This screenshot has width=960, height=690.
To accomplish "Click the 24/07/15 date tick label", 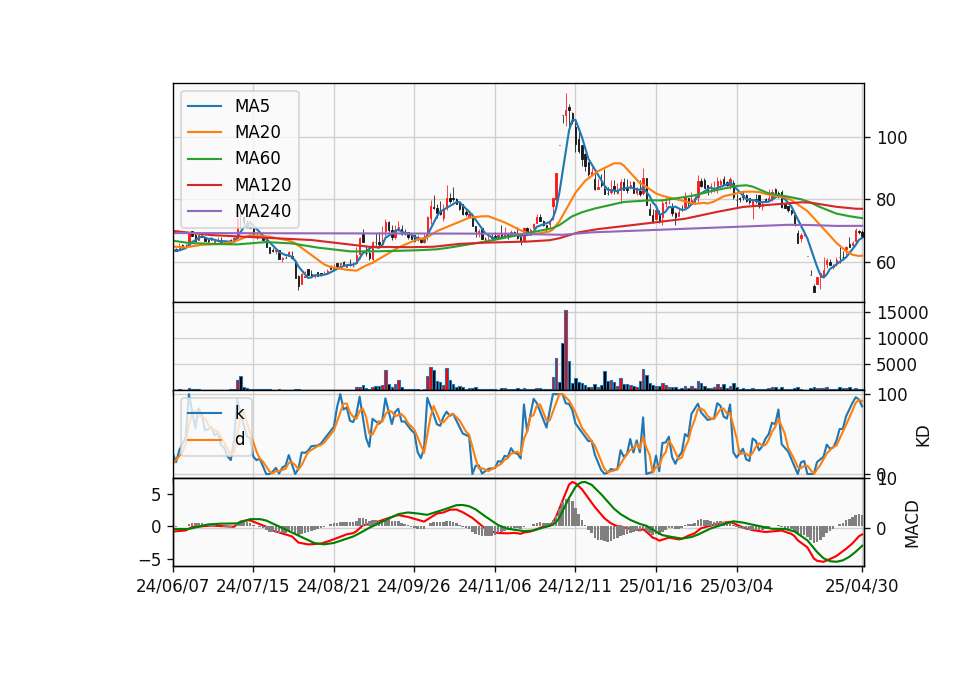I will tap(253, 586).
